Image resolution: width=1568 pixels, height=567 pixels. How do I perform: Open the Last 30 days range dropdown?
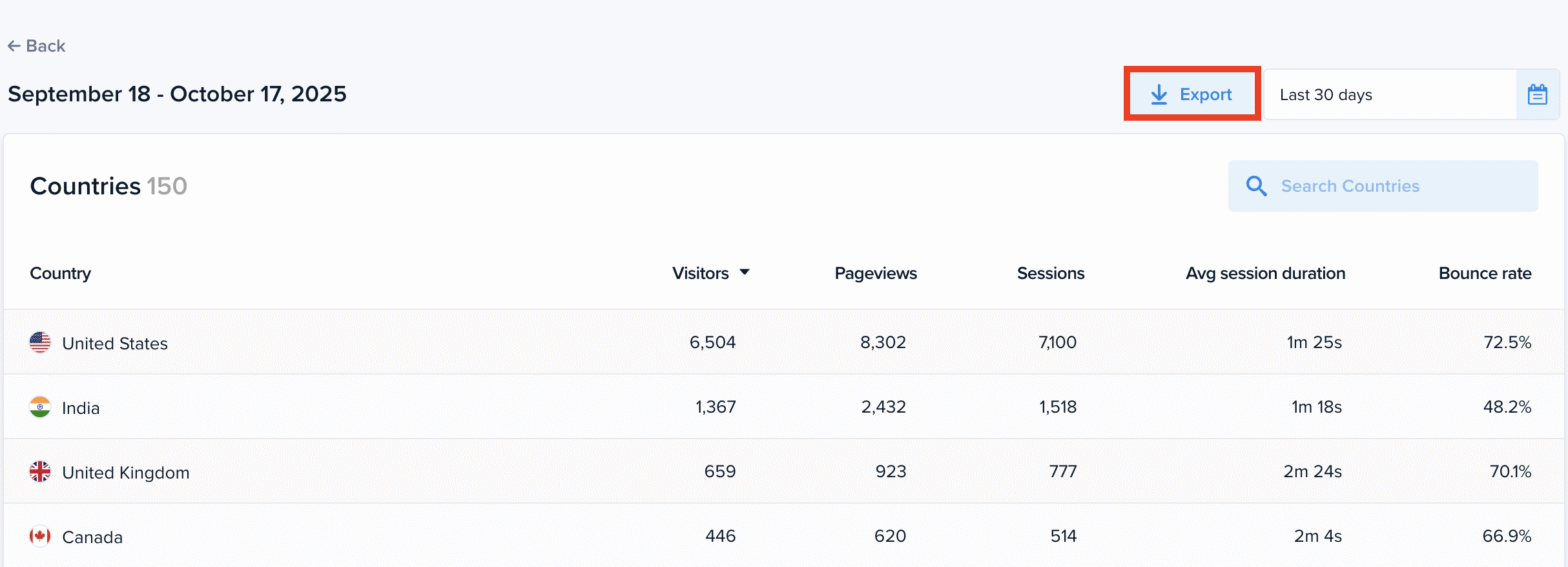(x=1390, y=95)
